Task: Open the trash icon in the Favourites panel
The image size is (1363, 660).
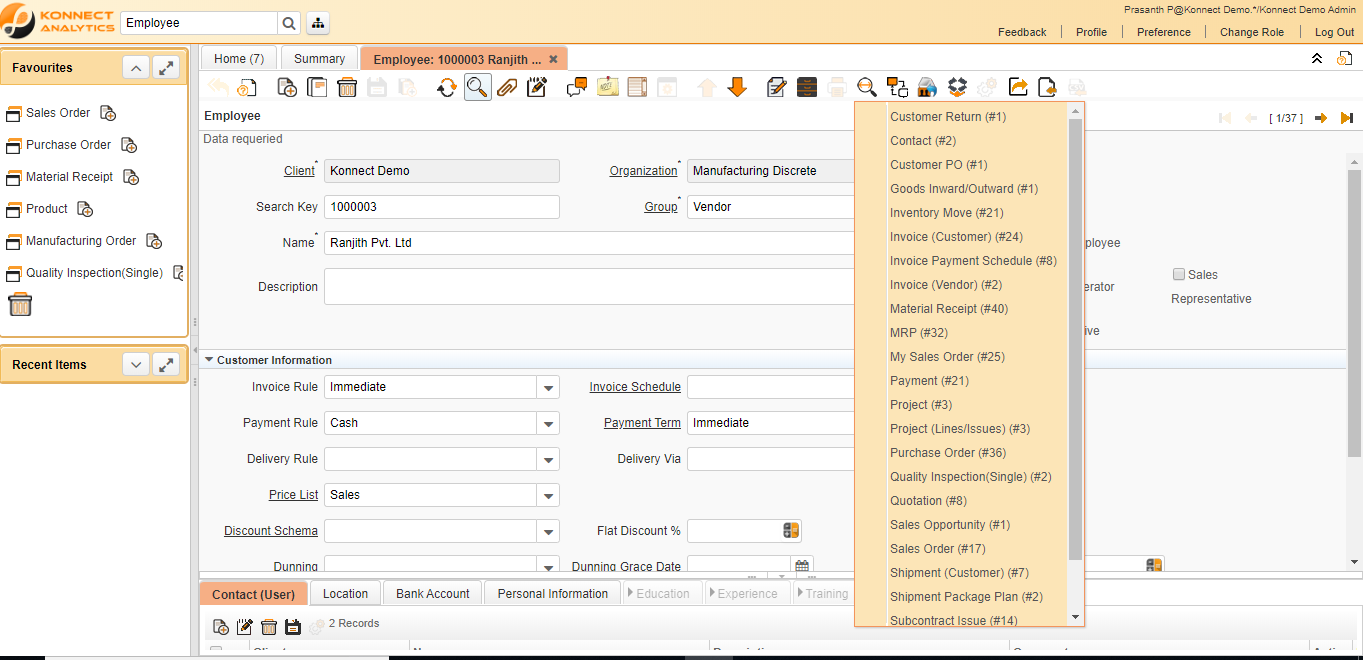Action: point(20,304)
